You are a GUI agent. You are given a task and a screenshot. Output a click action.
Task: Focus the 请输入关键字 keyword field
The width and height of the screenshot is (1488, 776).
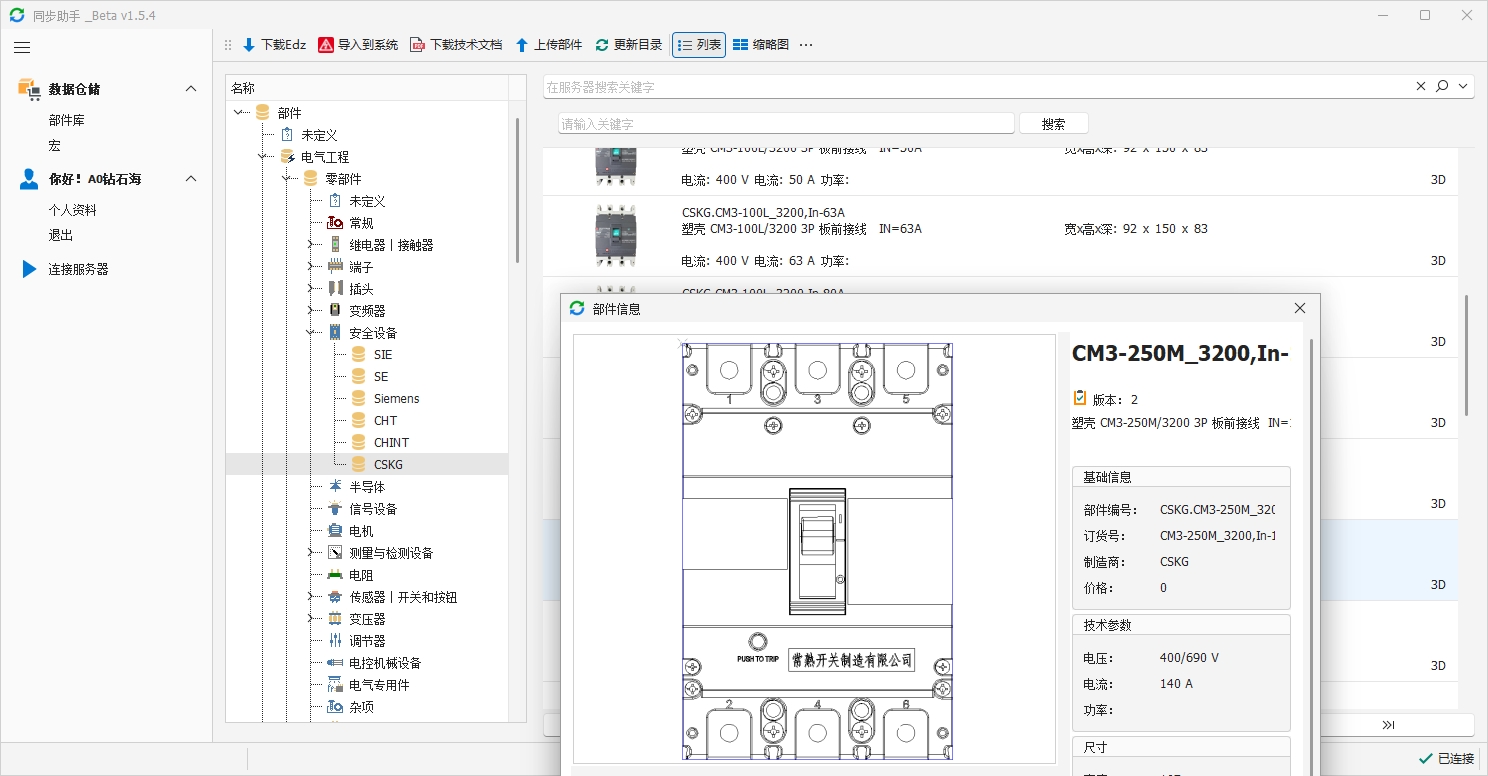click(x=787, y=123)
